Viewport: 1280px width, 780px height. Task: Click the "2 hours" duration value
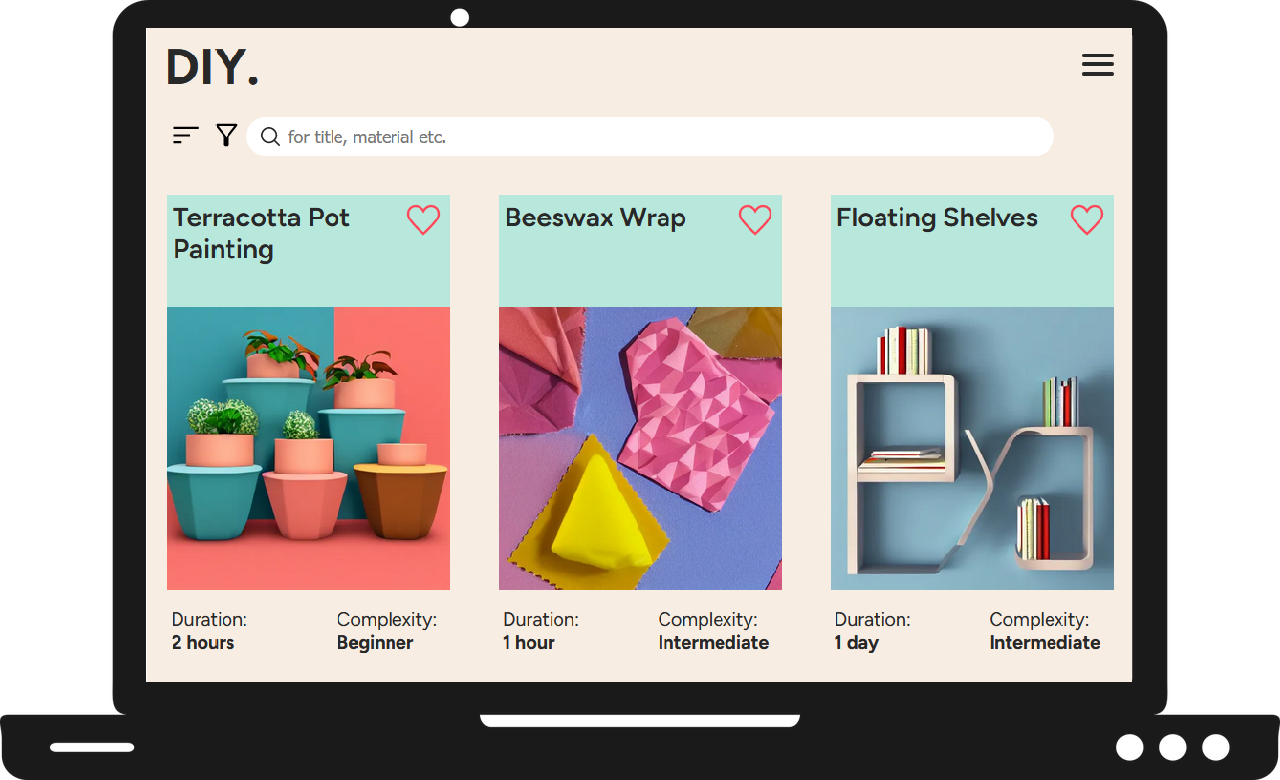pyautogui.click(x=203, y=643)
